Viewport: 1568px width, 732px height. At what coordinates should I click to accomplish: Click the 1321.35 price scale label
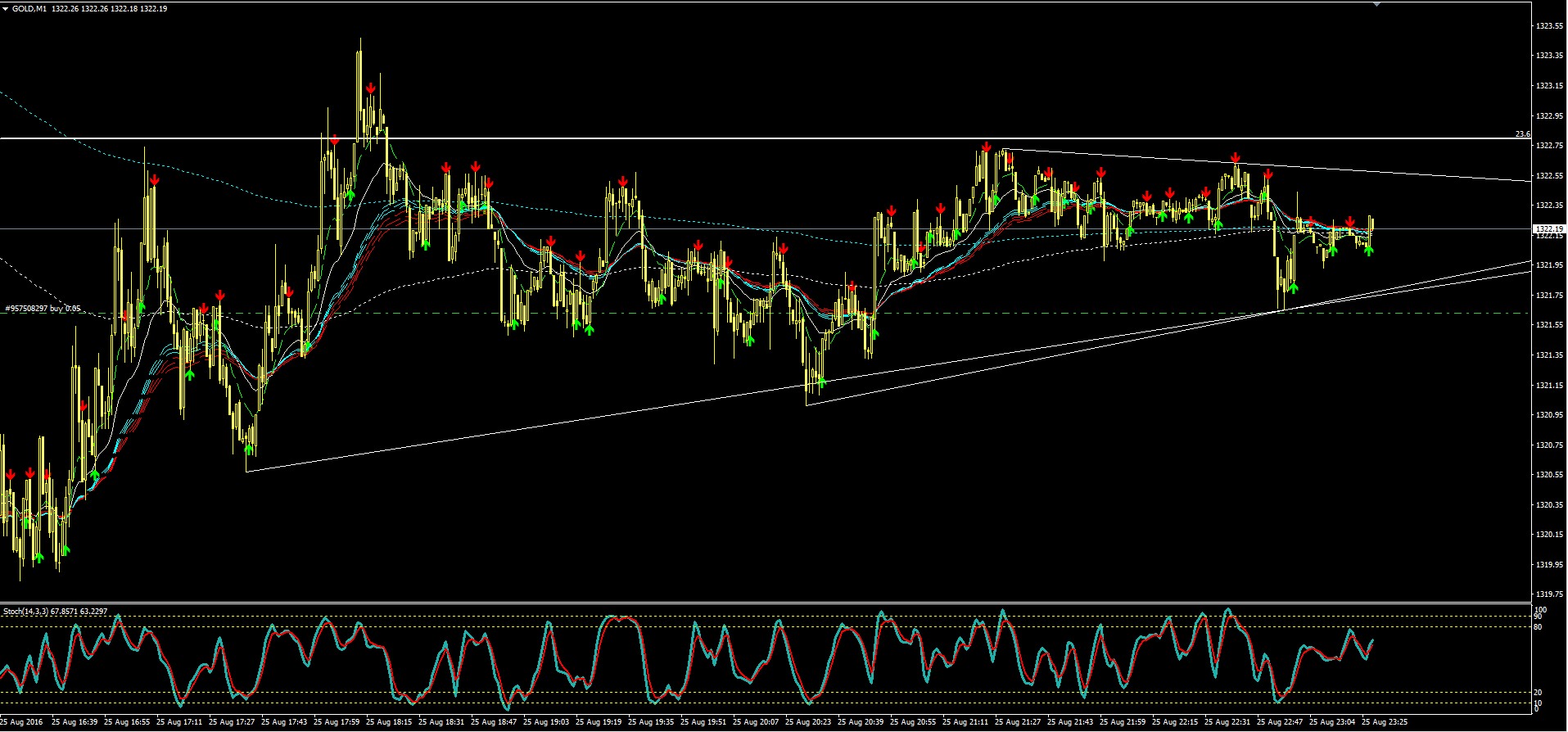pyautogui.click(x=1550, y=355)
